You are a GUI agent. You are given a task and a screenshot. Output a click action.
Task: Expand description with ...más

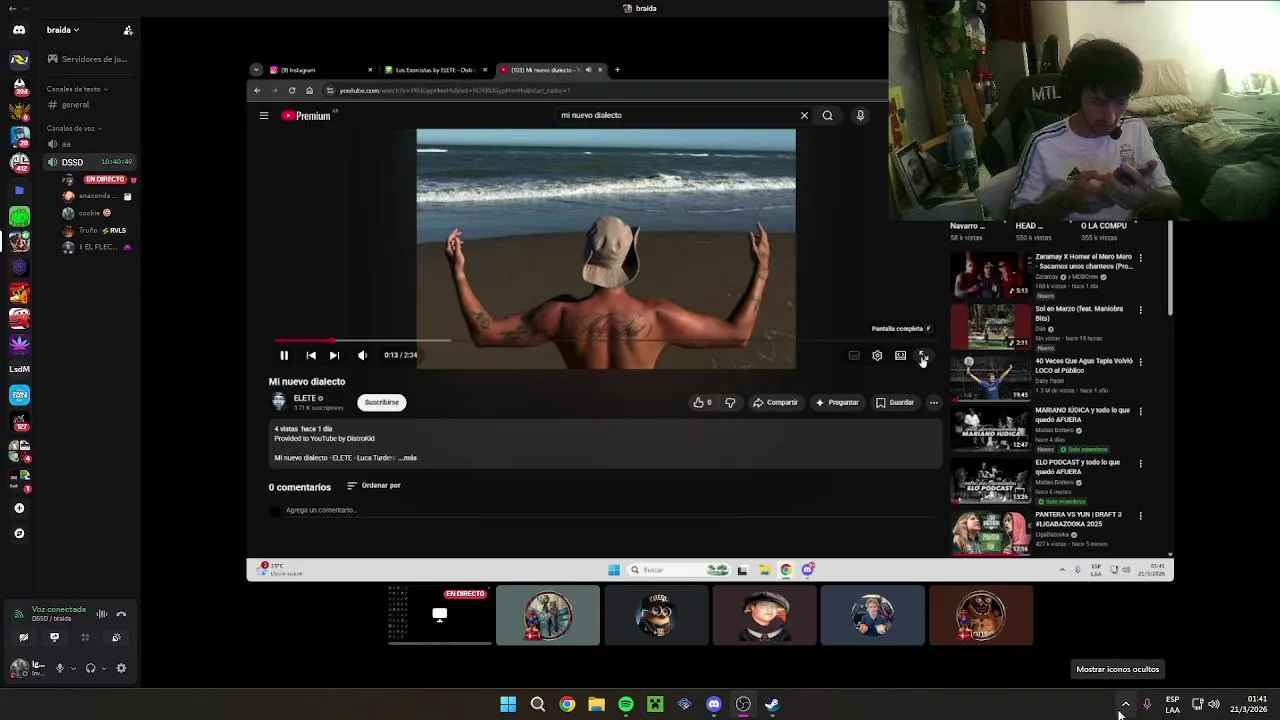[408, 458]
